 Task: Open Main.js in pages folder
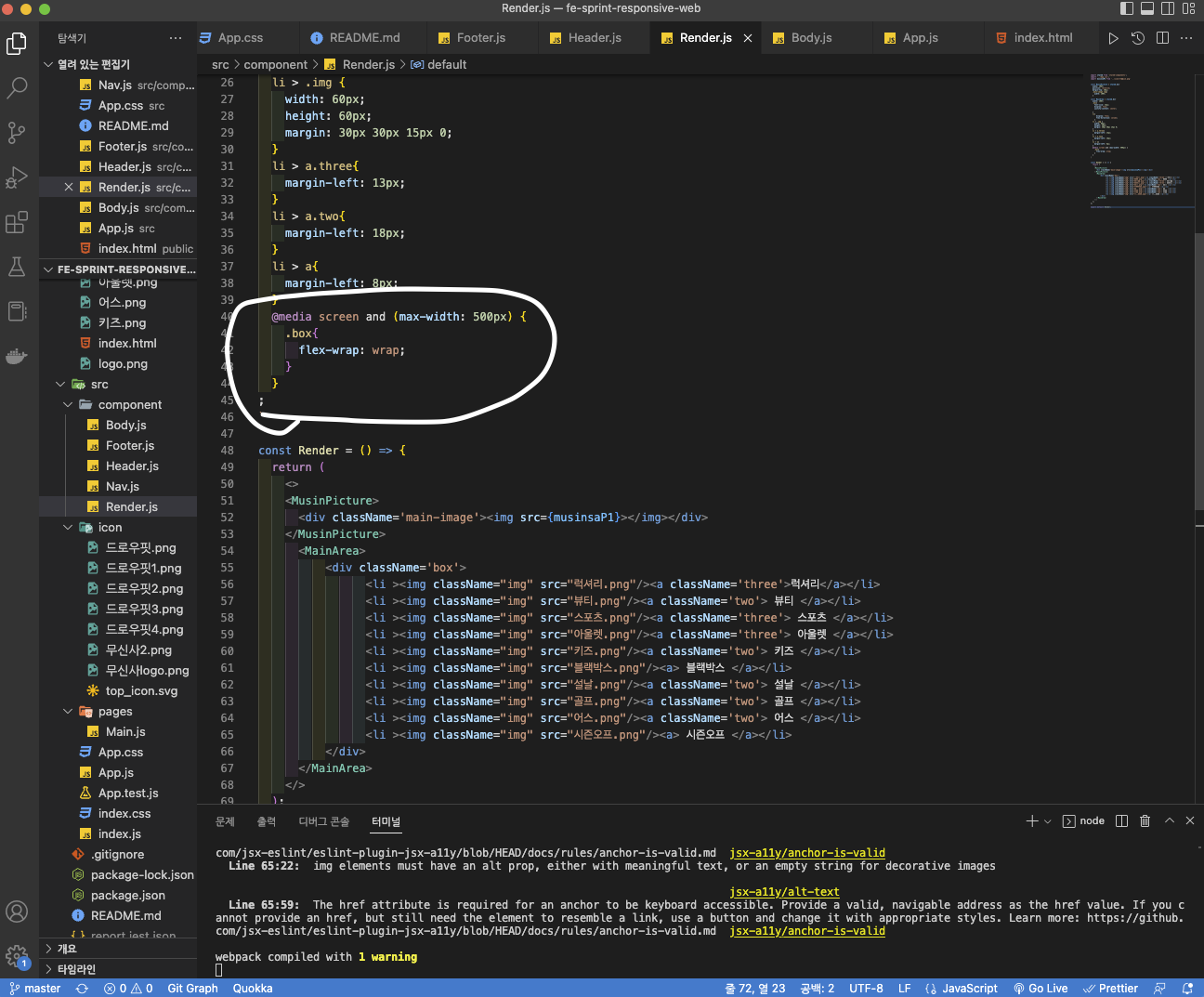[x=125, y=732]
